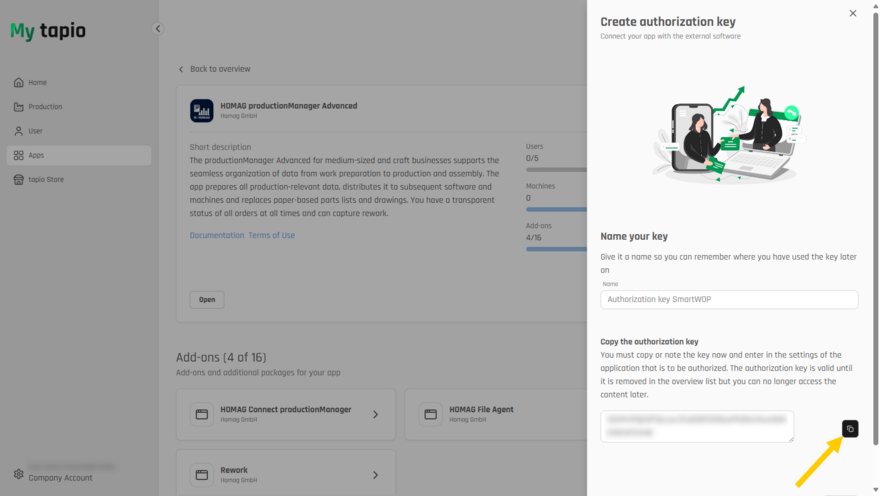Image resolution: width=880 pixels, height=496 pixels.
Task: Open the Documentation link
Action: 217,235
